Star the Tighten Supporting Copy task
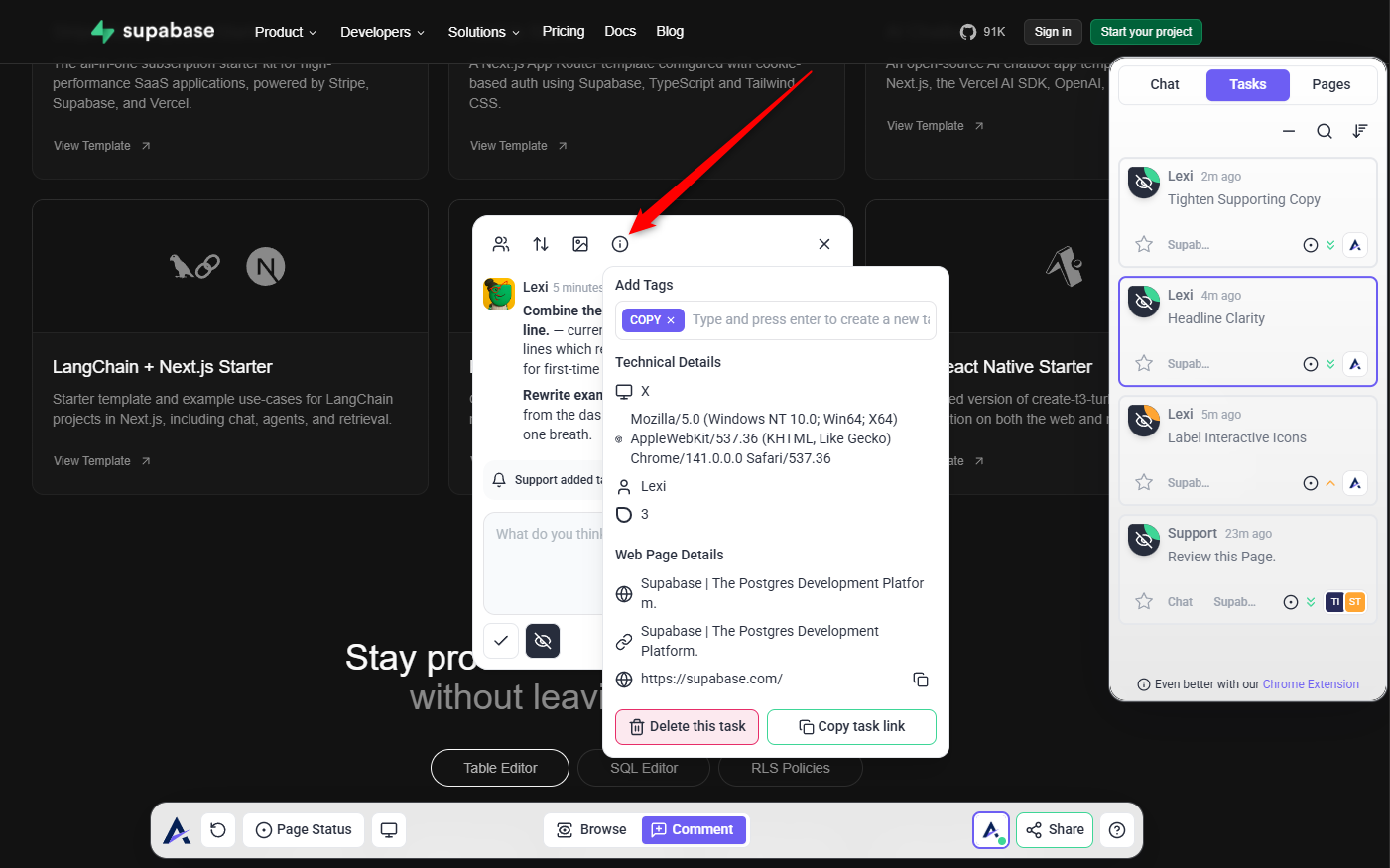This screenshot has height=868, width=1390. (1144, 245)
